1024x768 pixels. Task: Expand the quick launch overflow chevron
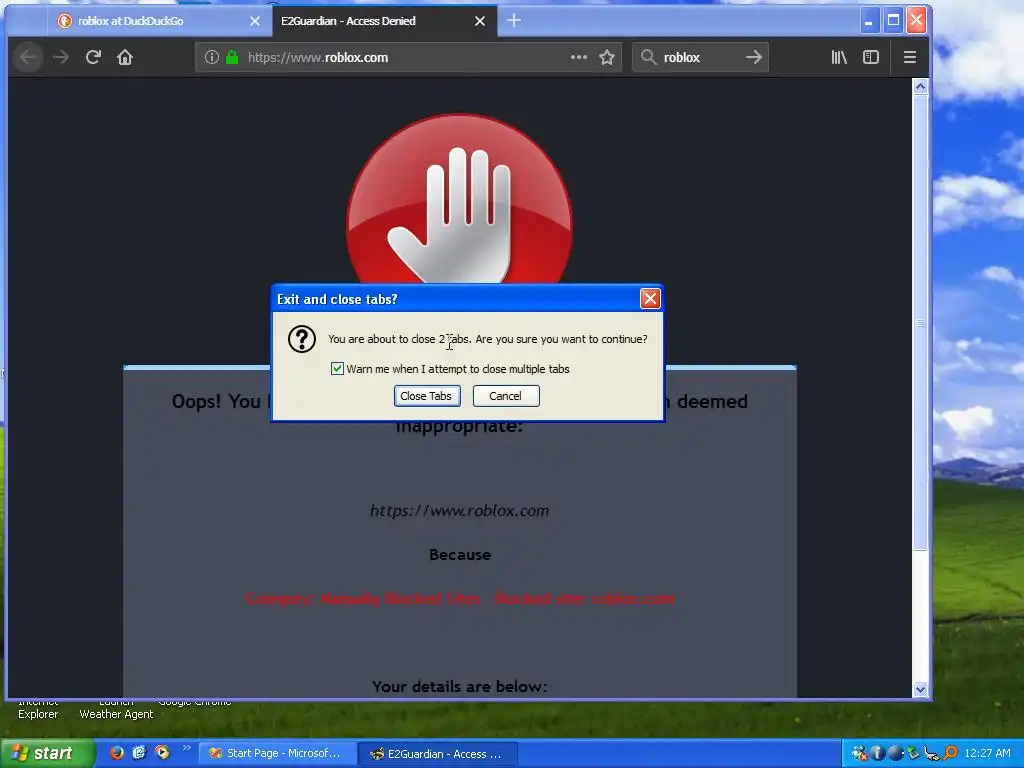(x=186, y=748)
